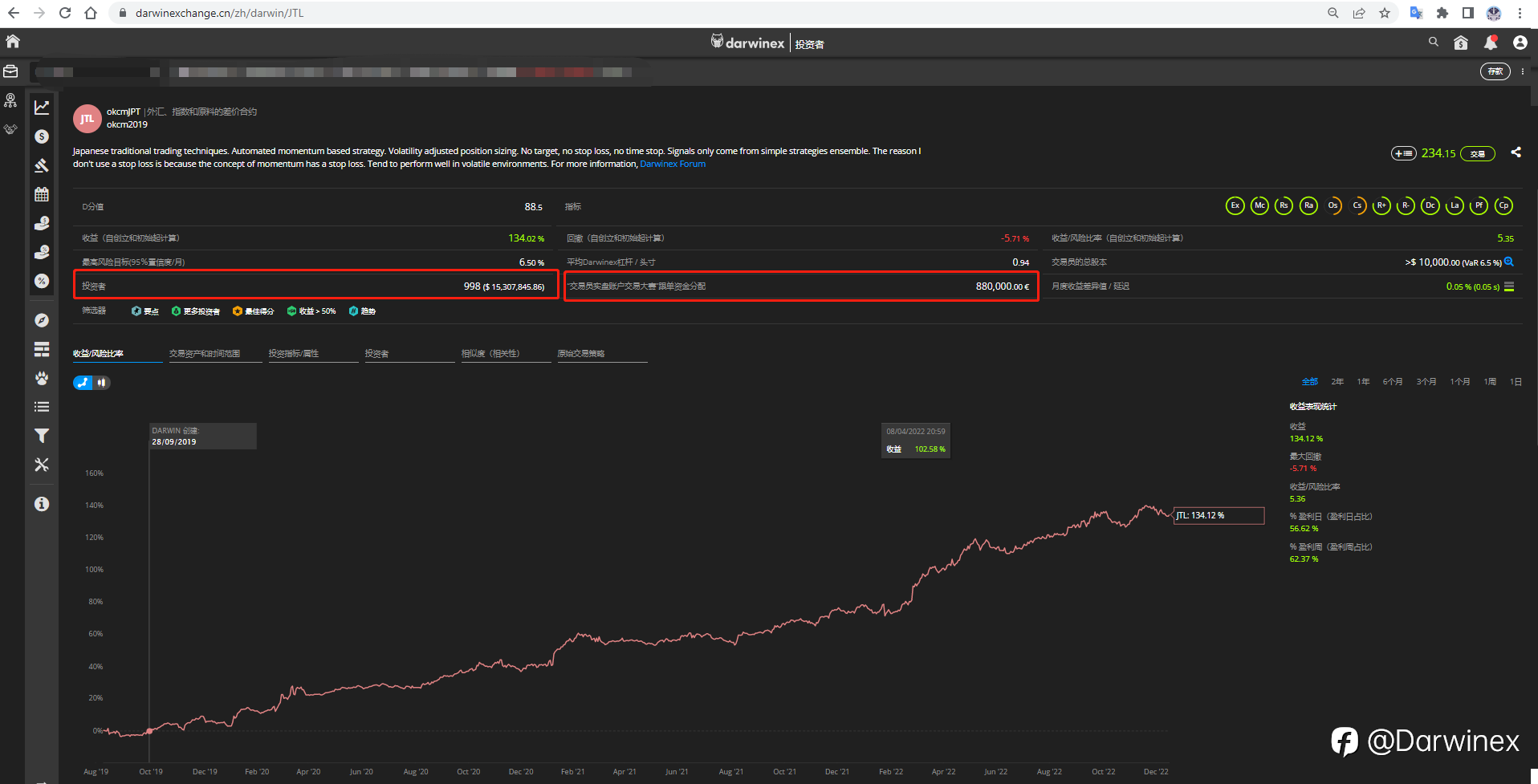Image resolution: width=1538 pixels, height=784 pixels.
Task: Open the grid layout sidebar icon
Action: pos(42,349)
